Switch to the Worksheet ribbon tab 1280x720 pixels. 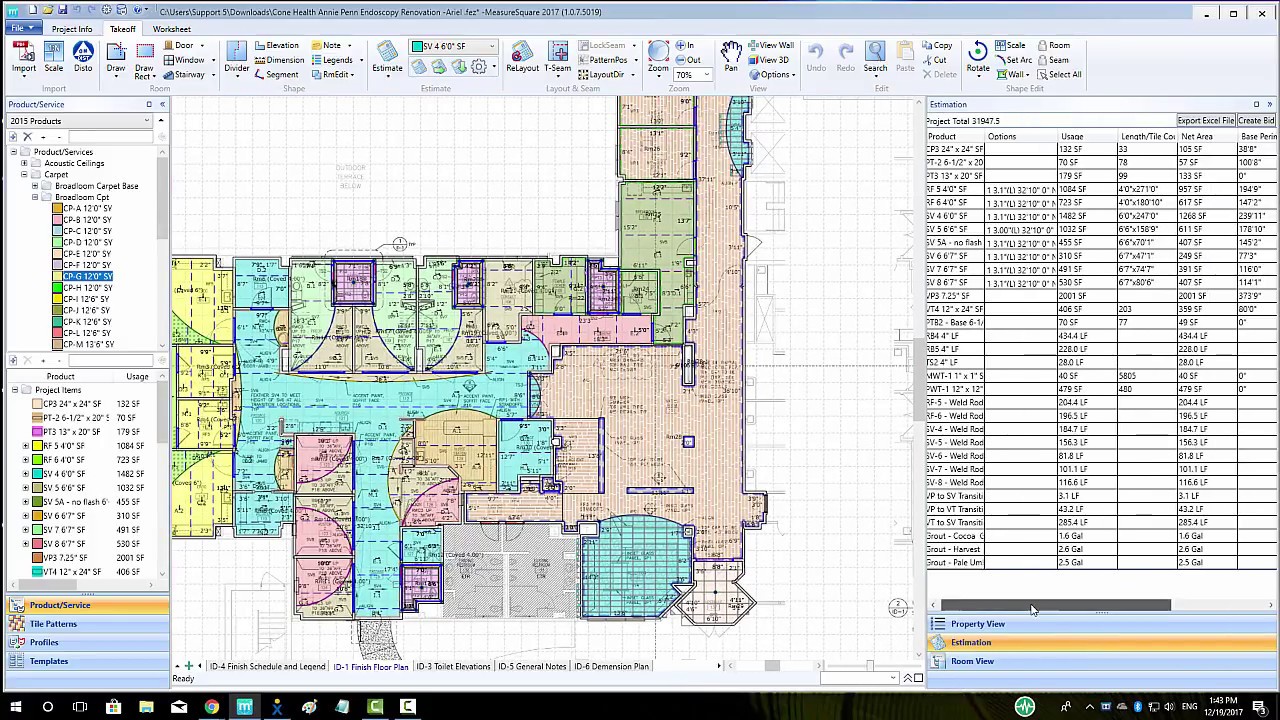click(171, 29)
